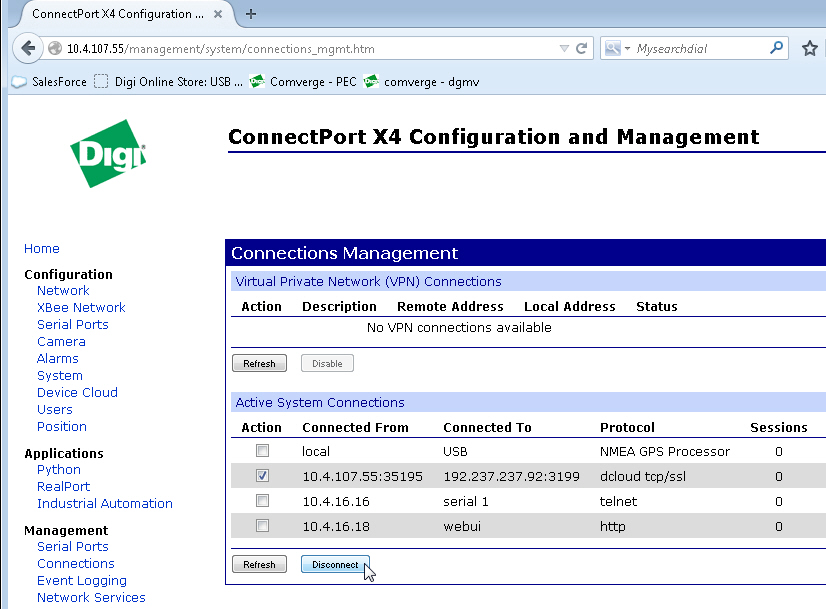
Task: Click the search magnifier icon
Action: point(776,48)
